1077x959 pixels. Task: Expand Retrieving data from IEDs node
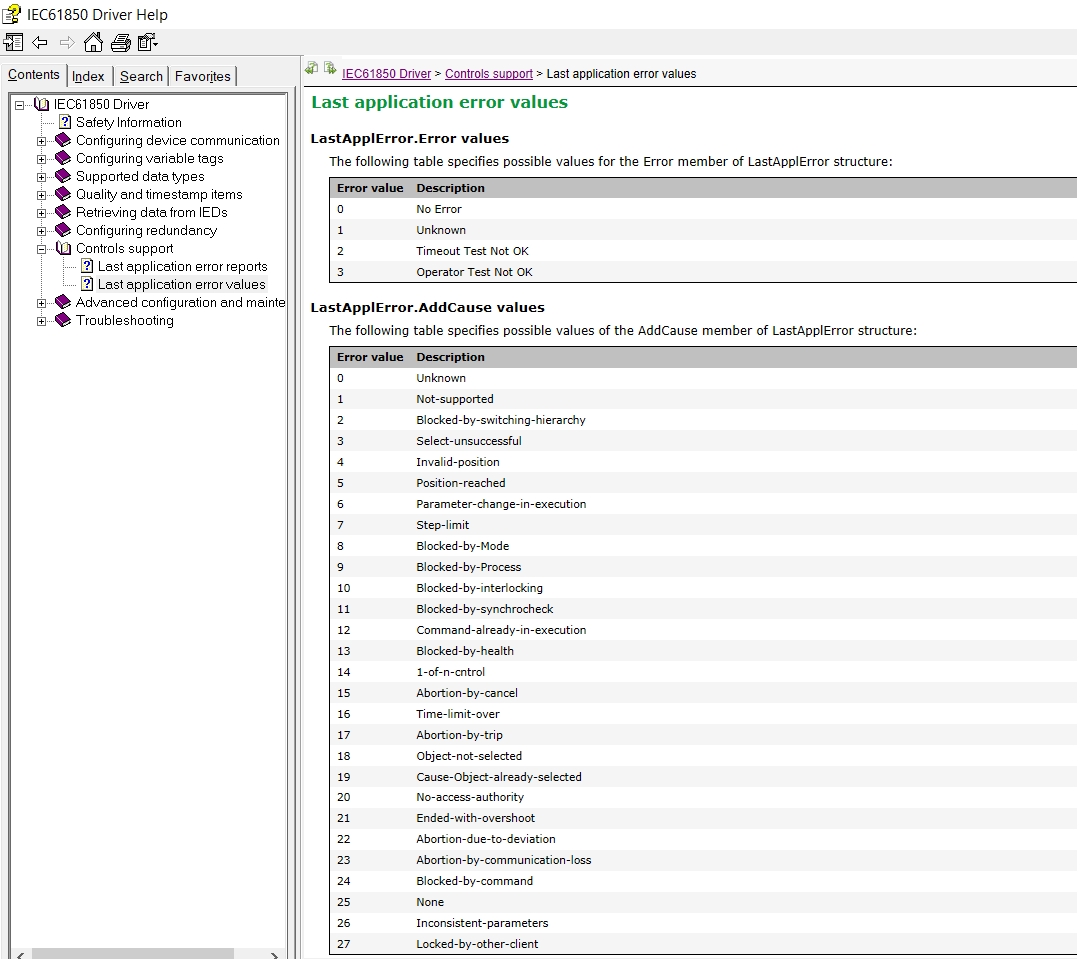coord(41,213)
